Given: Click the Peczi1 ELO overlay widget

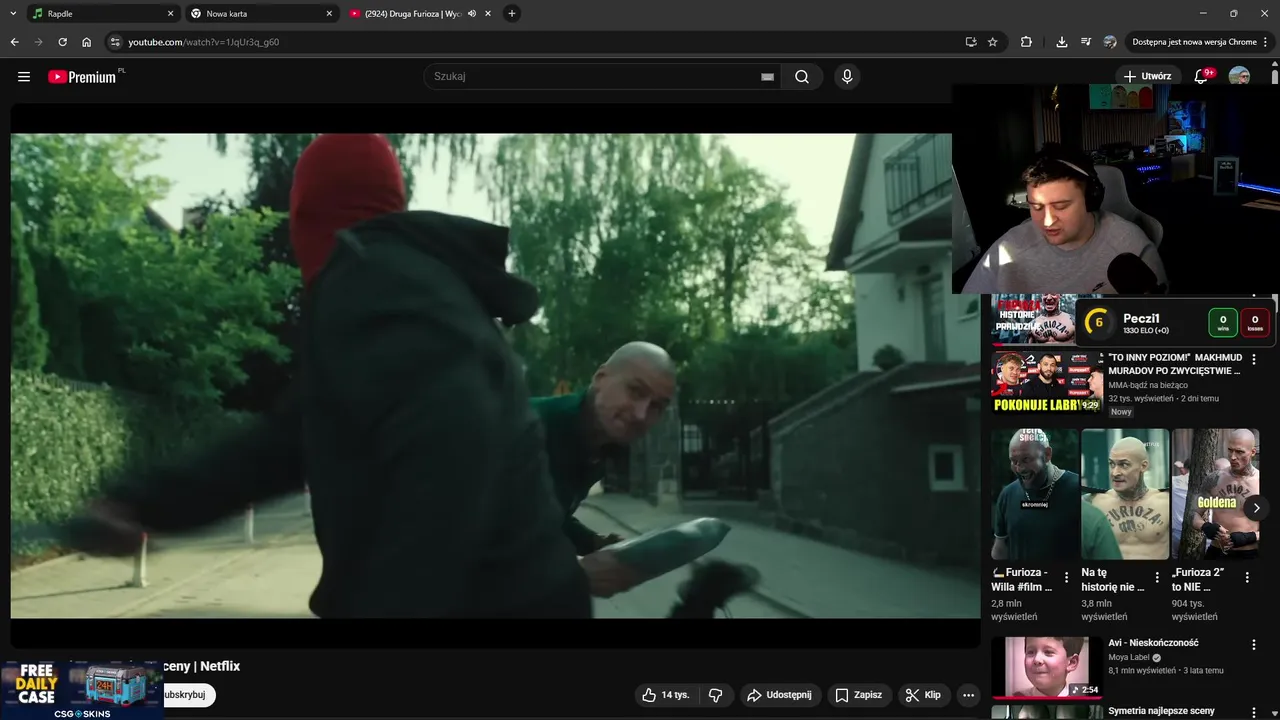Looking at the screenshot, I should coord(1175,322).
